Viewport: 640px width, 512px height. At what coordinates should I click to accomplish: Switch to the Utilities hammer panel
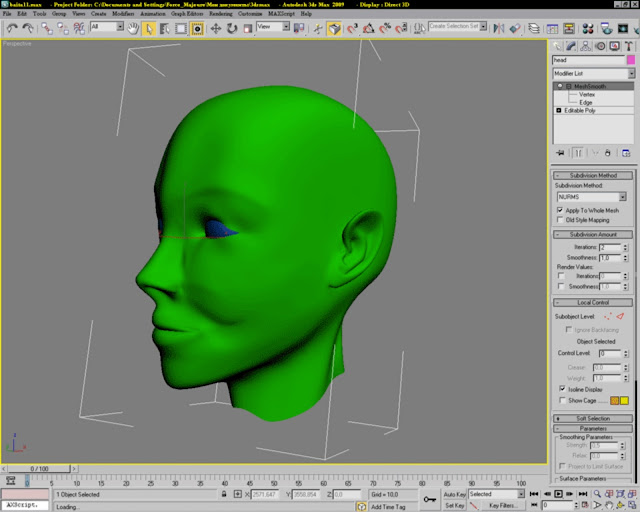coord(629,46)
